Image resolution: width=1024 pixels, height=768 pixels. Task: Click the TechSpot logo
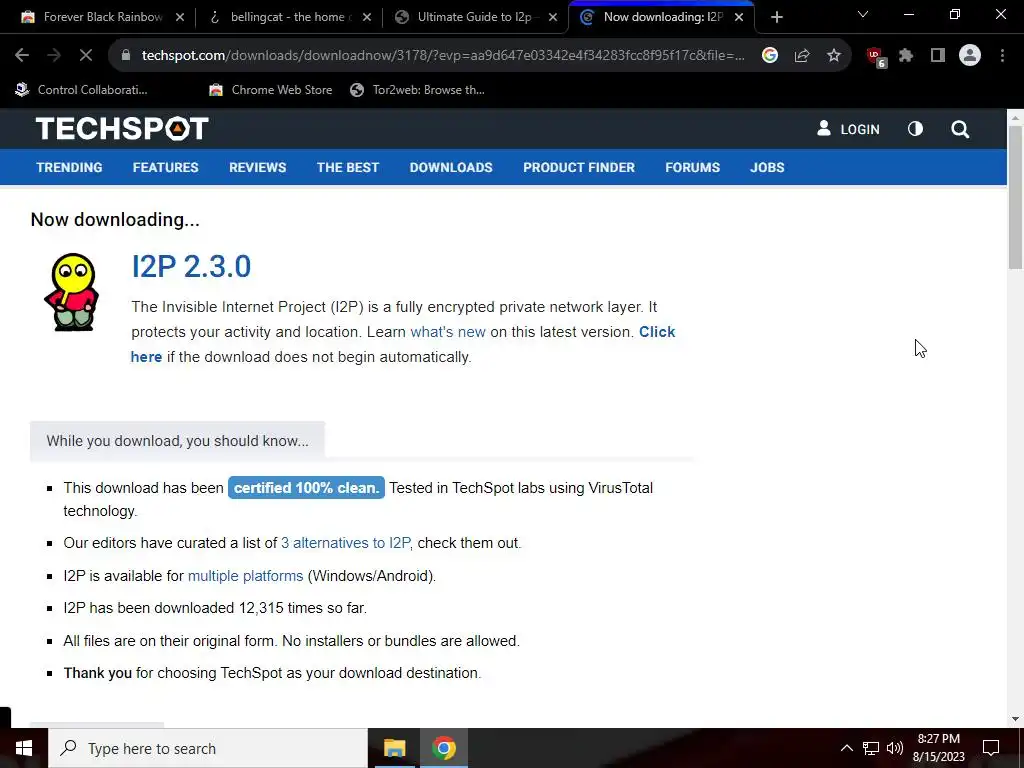(122, 129)
